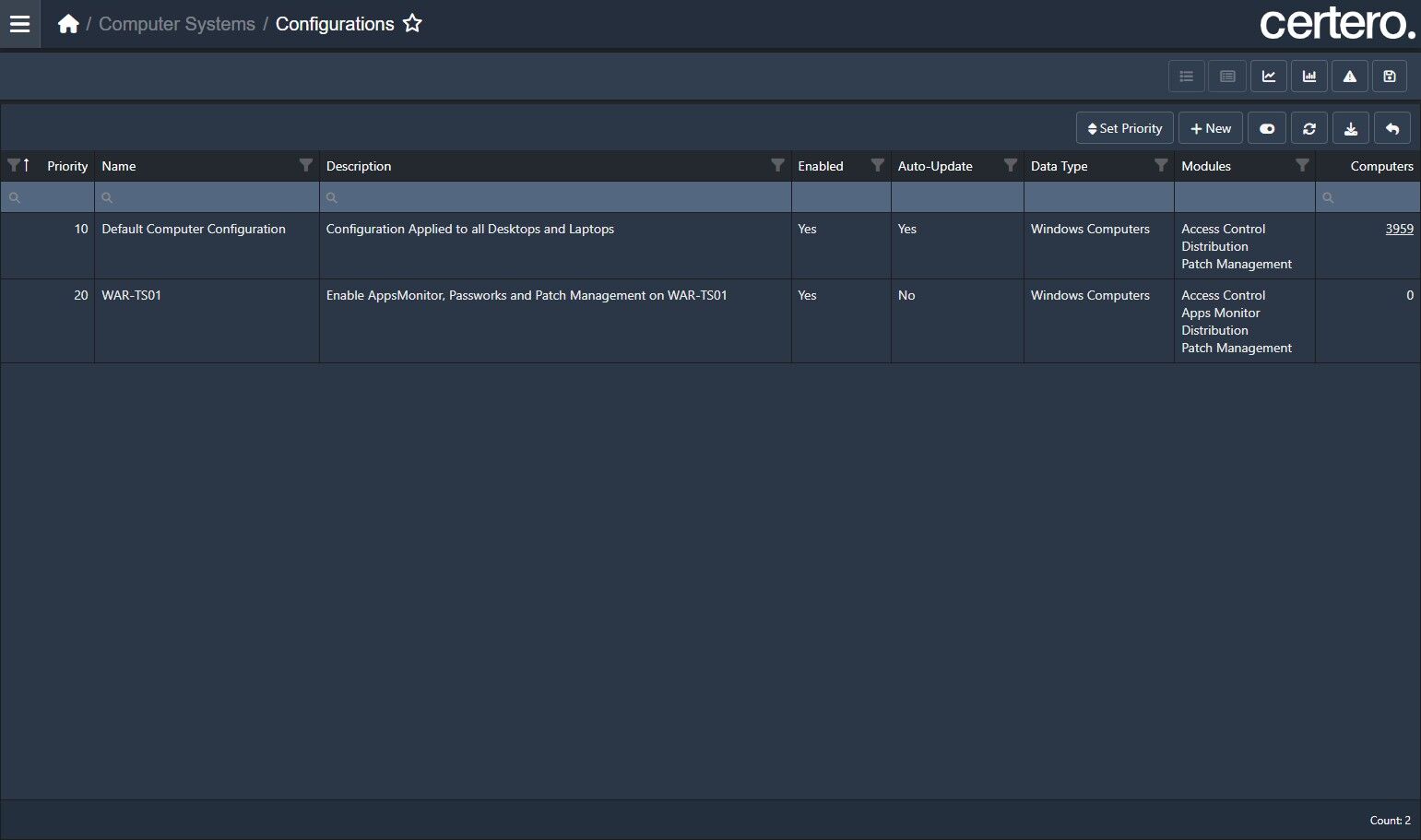Click the certero logo
Viewport: 1421px width, 840px height.
(1337, 24)
